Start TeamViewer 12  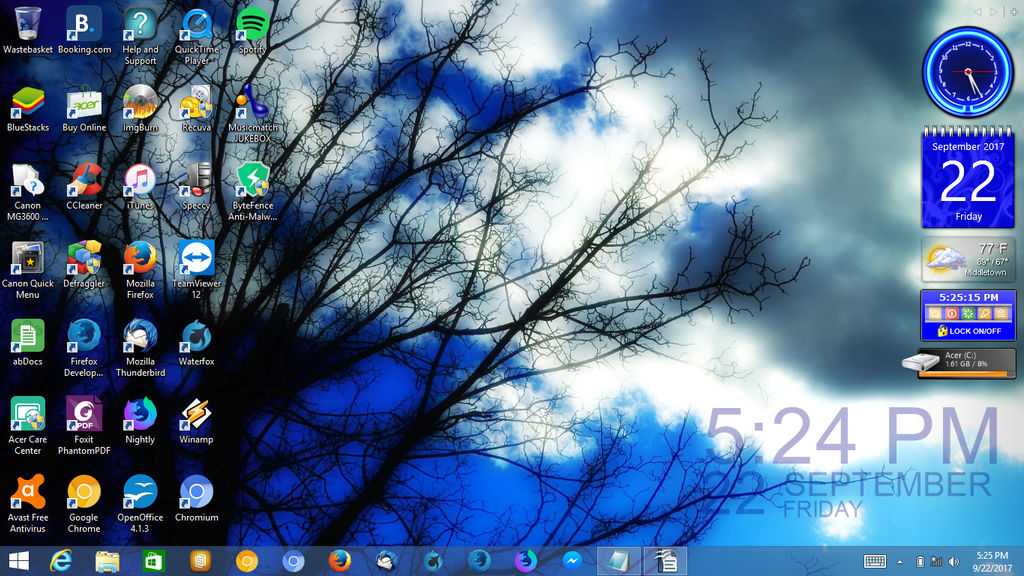pos(195,264)
